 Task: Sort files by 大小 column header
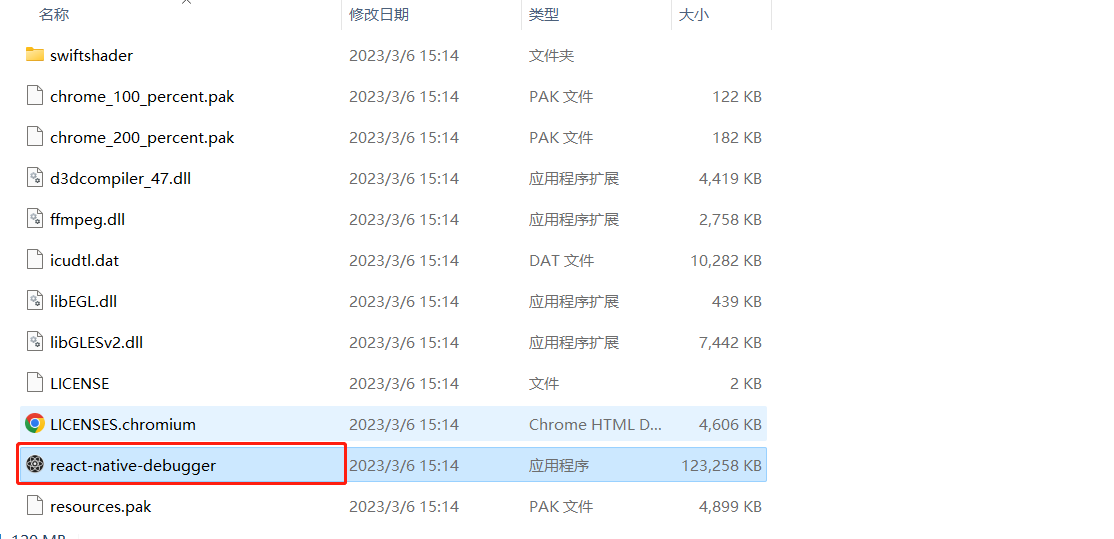[x=693, y=14]
